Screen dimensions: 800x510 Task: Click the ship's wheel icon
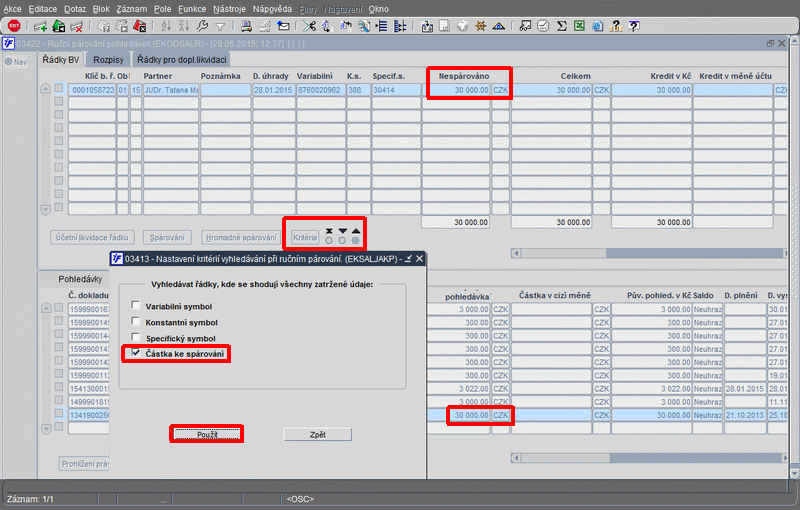[480, 26]
